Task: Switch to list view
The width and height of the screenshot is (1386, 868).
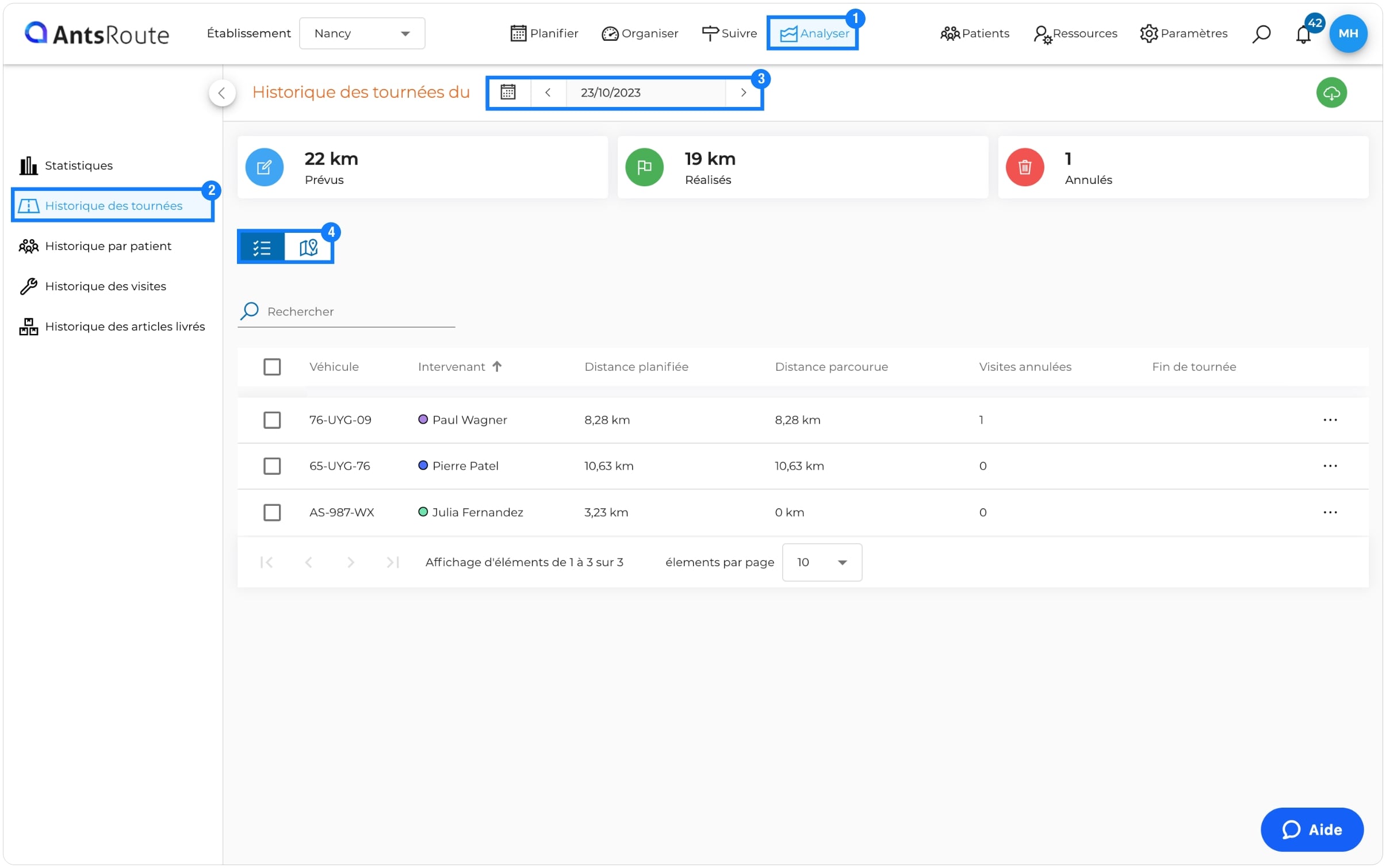Action: point(262,248)
